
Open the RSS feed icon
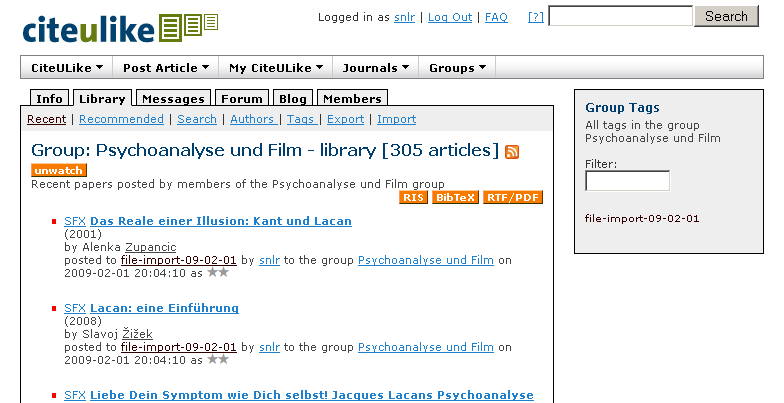pos(512,152)
